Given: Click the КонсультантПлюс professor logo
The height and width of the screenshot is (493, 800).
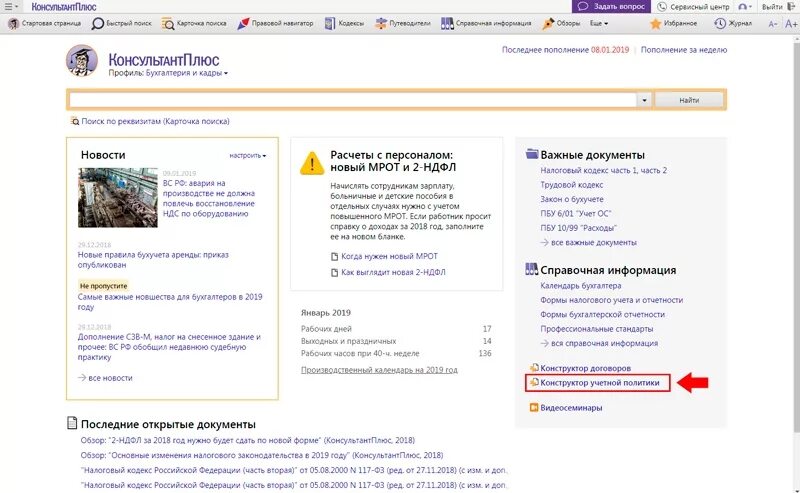Looking at the screenshot, I should pos(82,61).
